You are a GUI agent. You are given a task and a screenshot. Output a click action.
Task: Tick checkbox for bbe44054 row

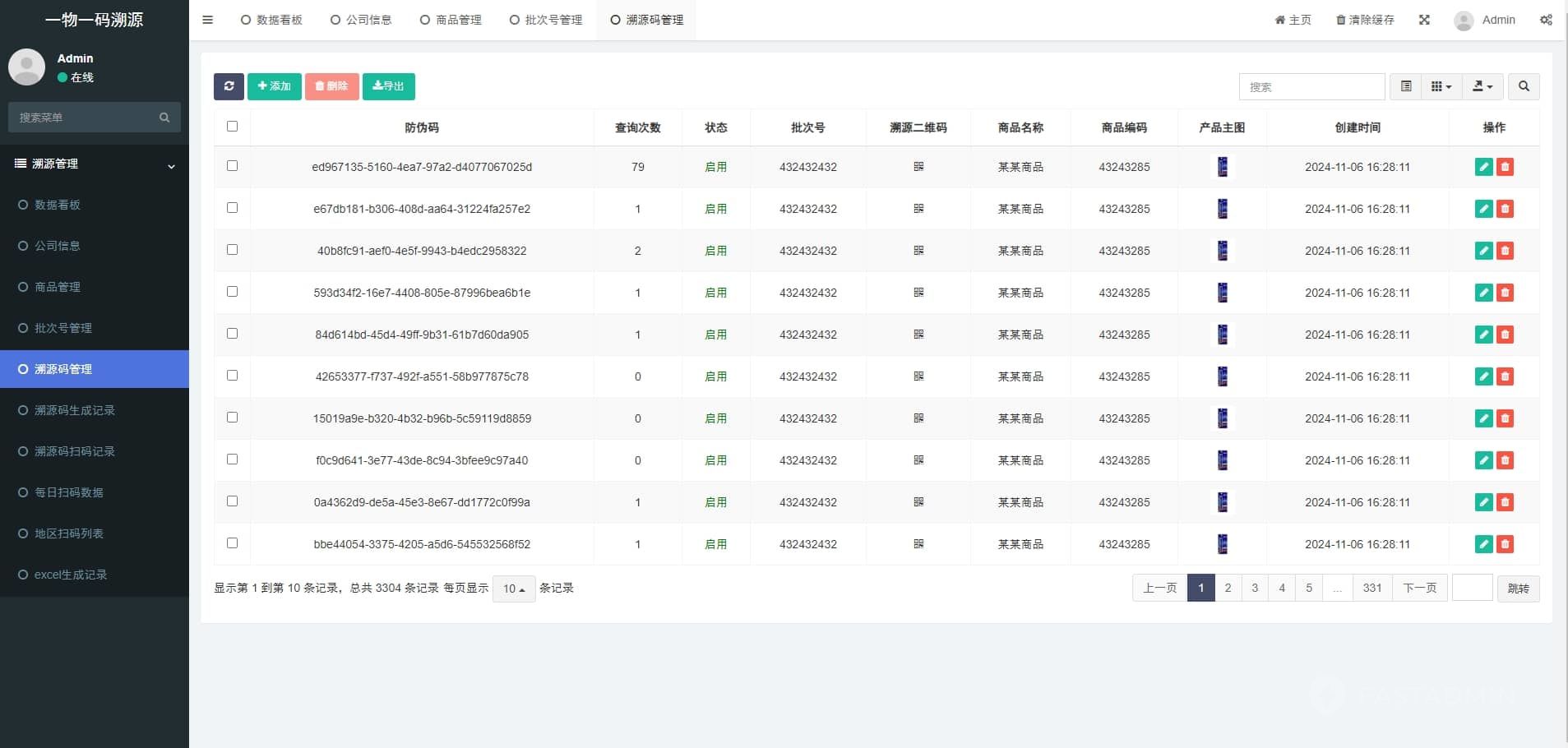pos(232,543)
